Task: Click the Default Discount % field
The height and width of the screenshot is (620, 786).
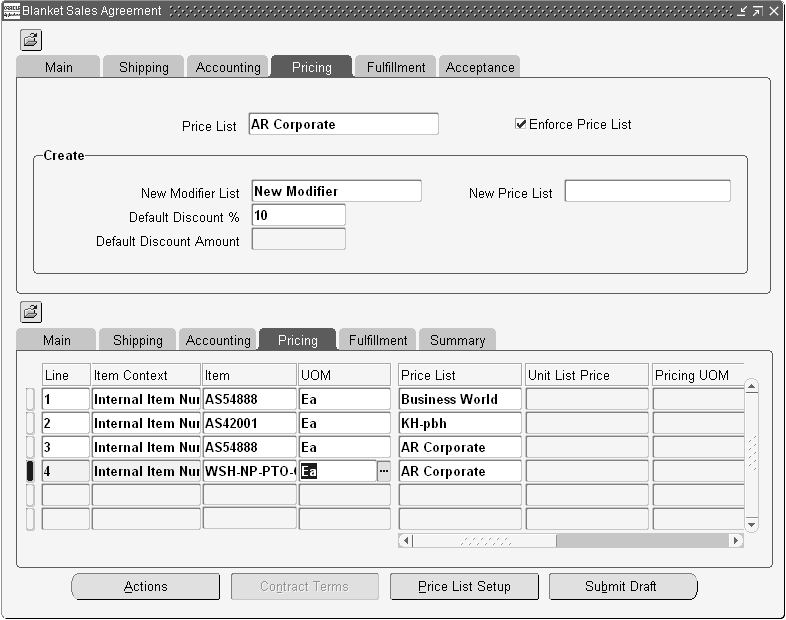Action: click(x=298, y=215)
